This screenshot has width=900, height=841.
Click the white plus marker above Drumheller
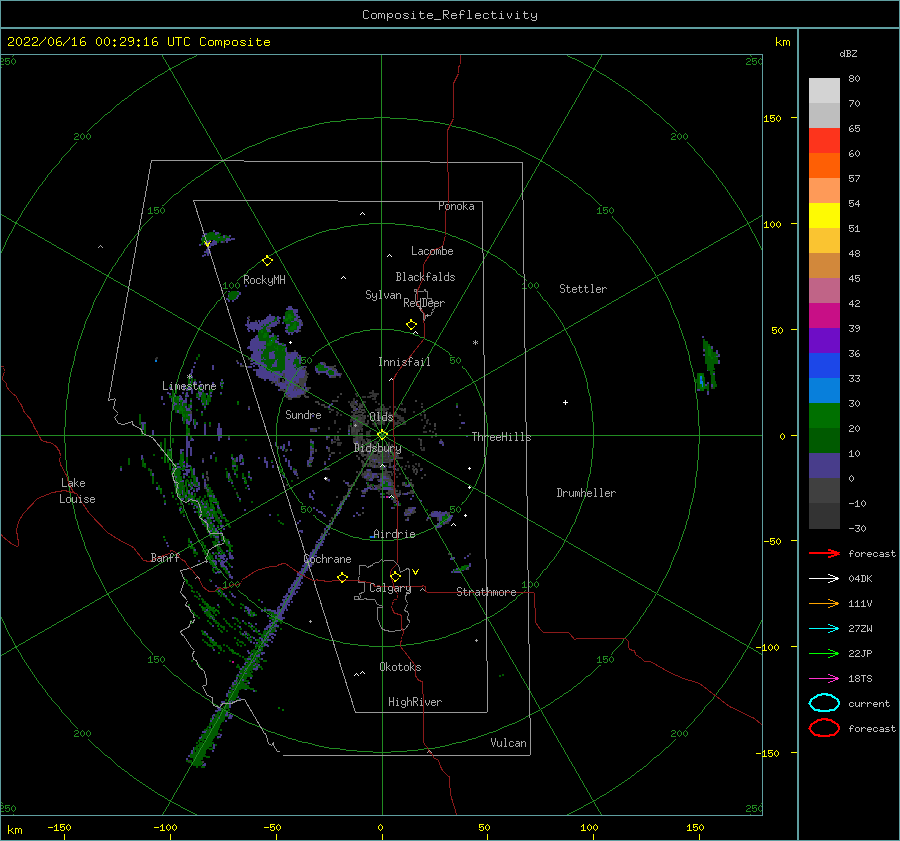565,402
